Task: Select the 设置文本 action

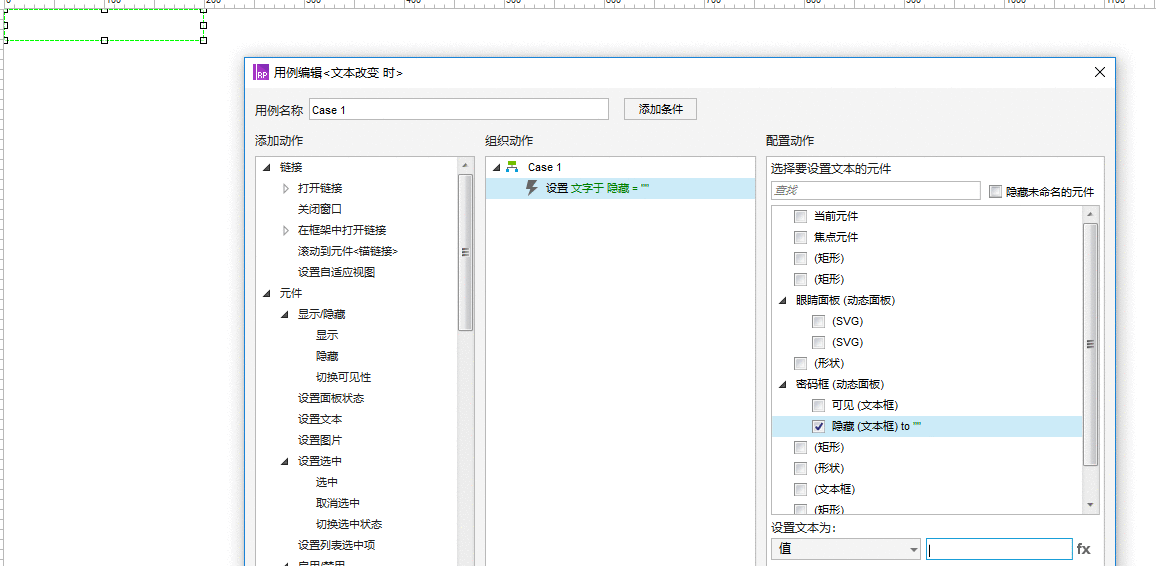Action: 320,419
